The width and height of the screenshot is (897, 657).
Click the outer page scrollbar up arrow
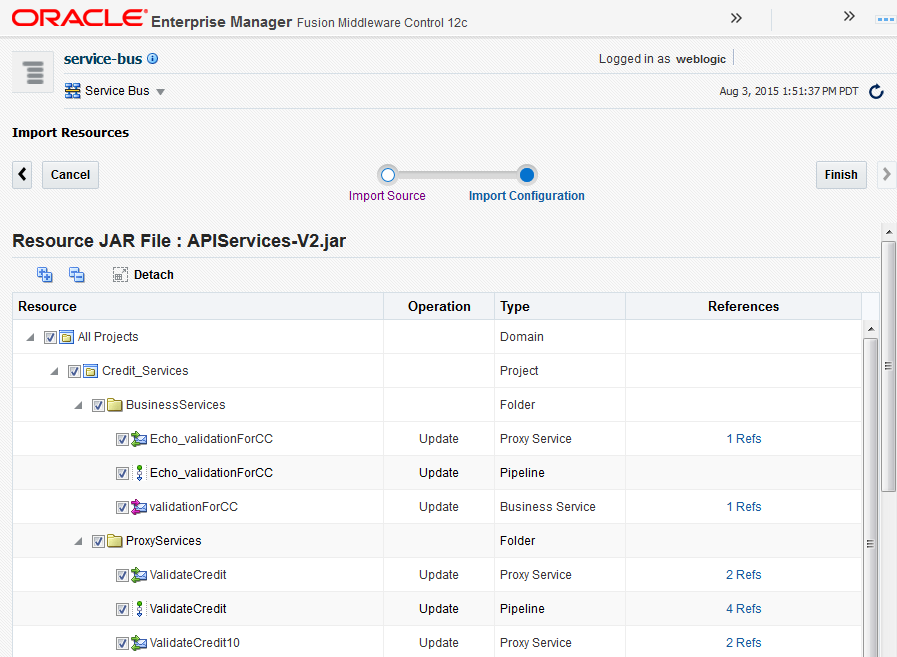tap(888, 232)
